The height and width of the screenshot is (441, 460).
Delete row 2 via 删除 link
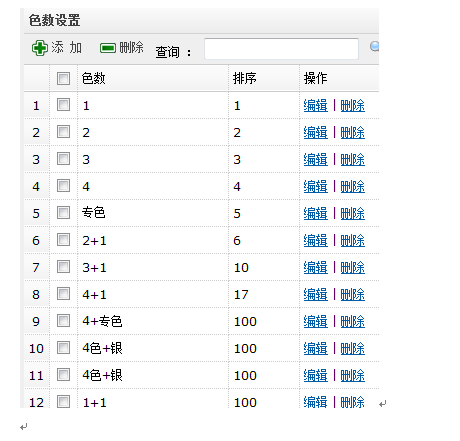click(x=353, y=133)
